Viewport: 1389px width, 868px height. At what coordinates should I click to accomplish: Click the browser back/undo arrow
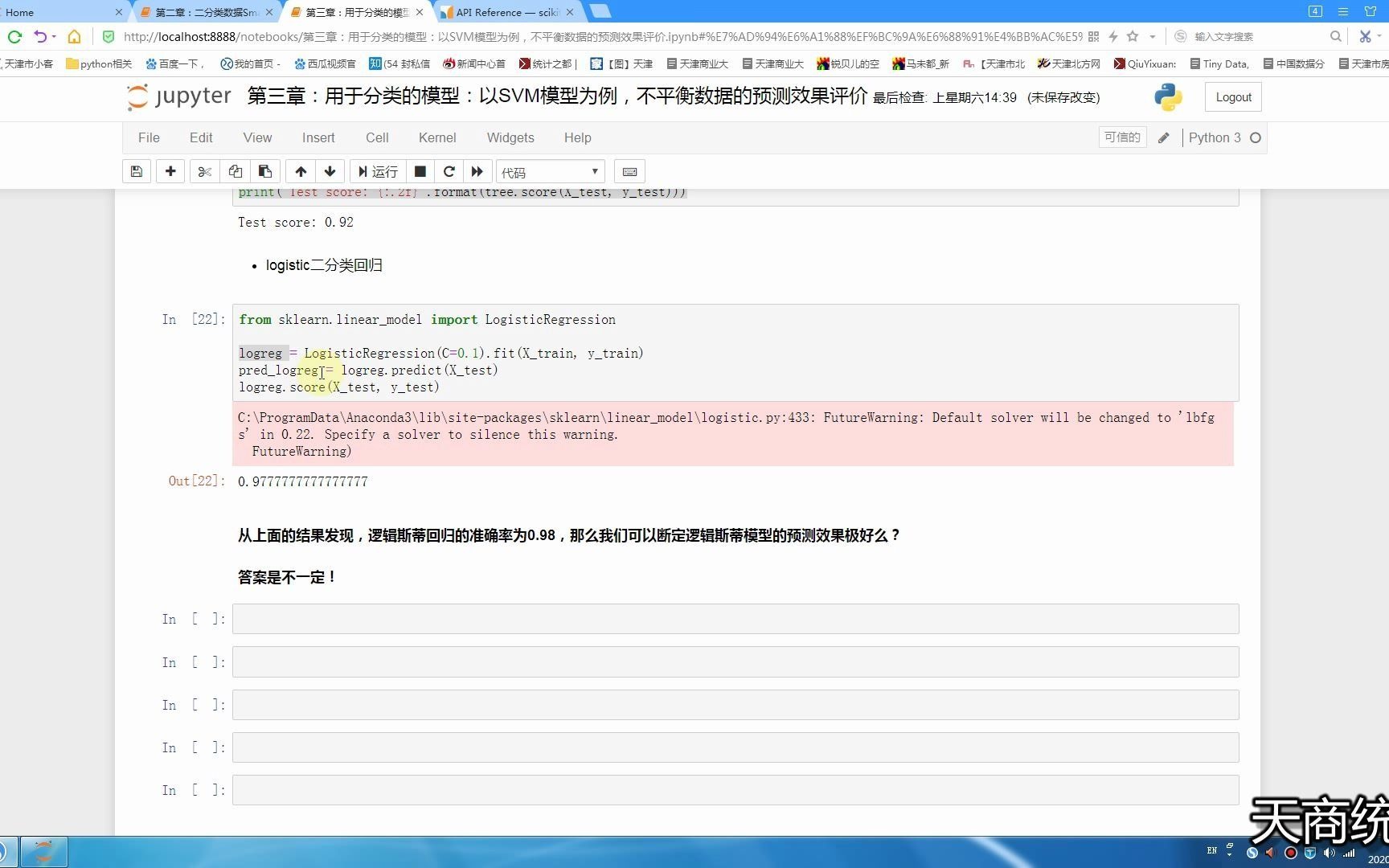point(40,36)
